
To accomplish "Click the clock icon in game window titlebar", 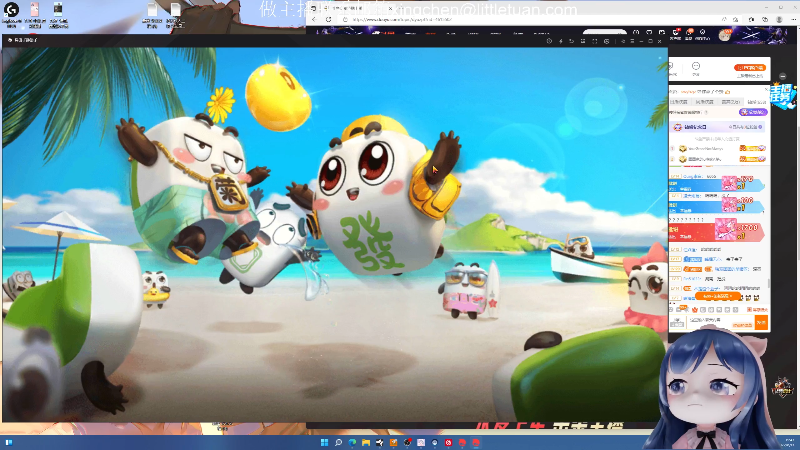I will (549, 41).
